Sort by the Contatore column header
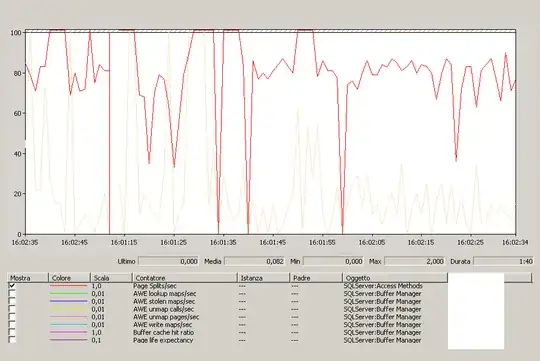Viewport: 540px width, 361px height. 185,278
